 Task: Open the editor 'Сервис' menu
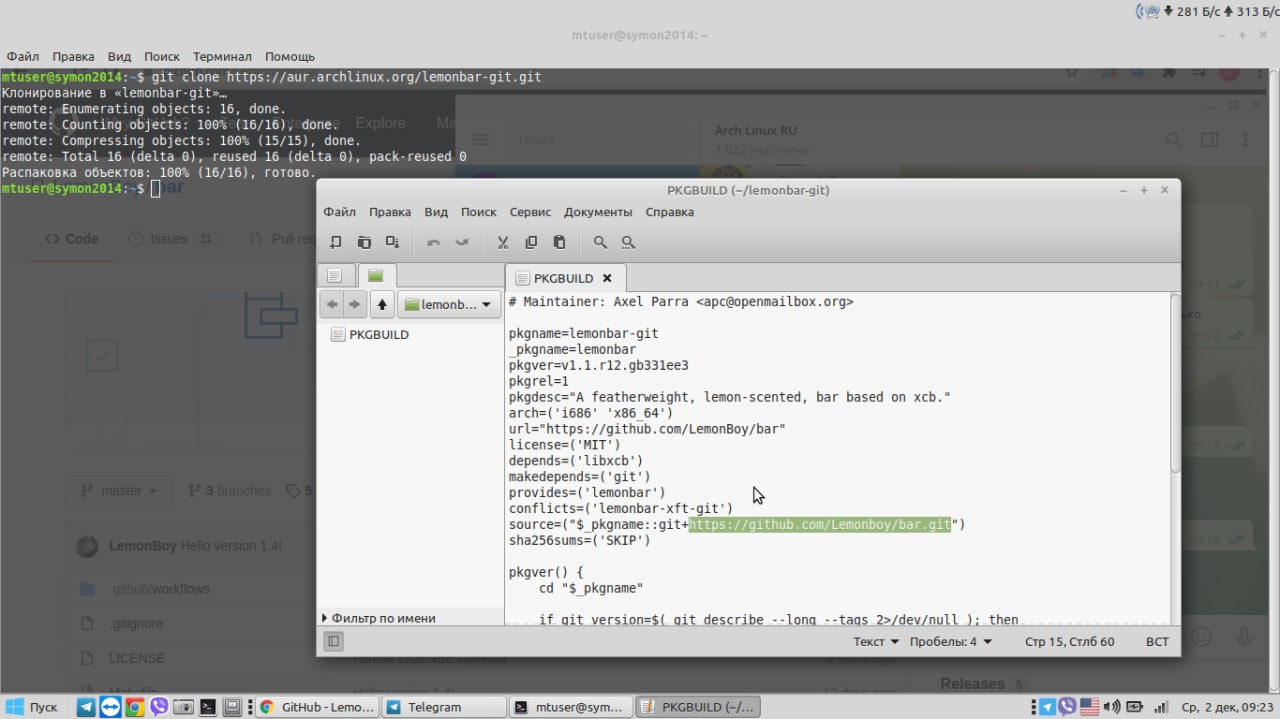(530, 212)
